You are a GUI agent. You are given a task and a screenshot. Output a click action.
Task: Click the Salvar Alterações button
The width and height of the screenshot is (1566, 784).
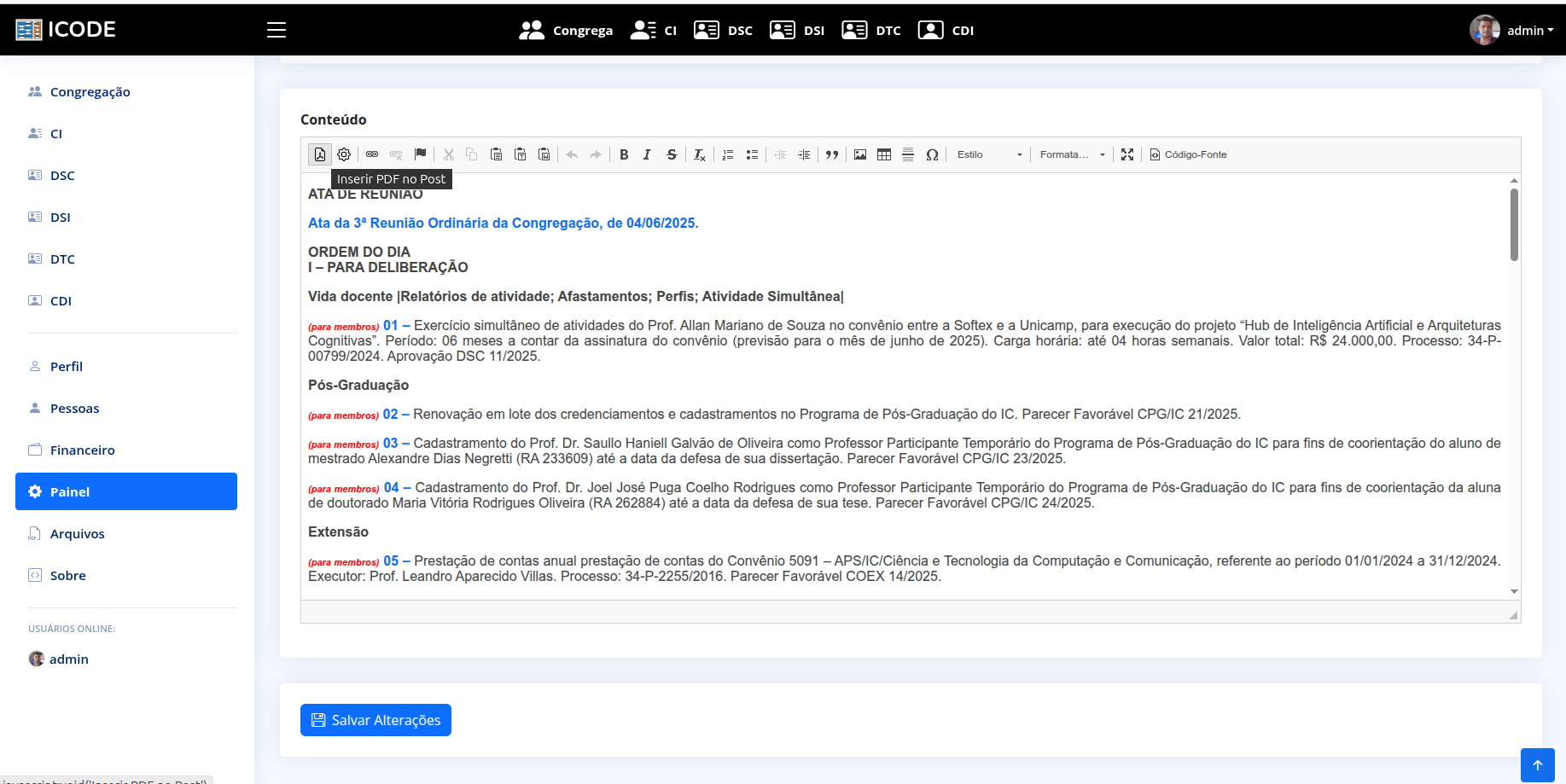click(x=375, y=720)
